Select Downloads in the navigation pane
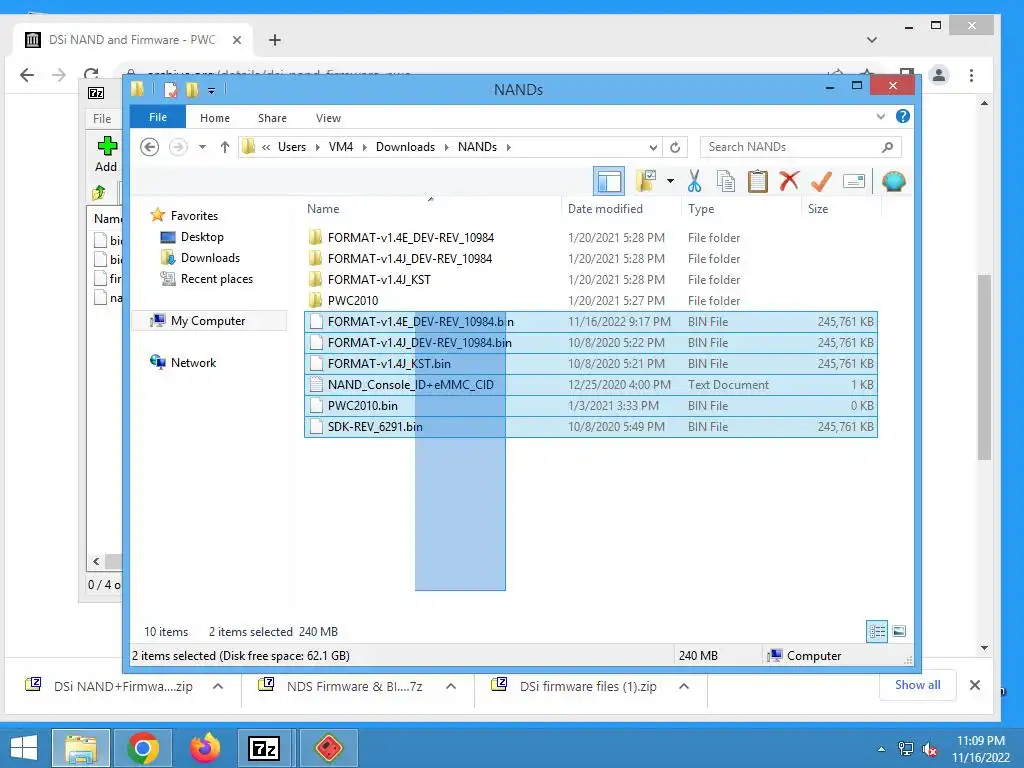This screenshot has width=1024, height=768. (210, 258)
